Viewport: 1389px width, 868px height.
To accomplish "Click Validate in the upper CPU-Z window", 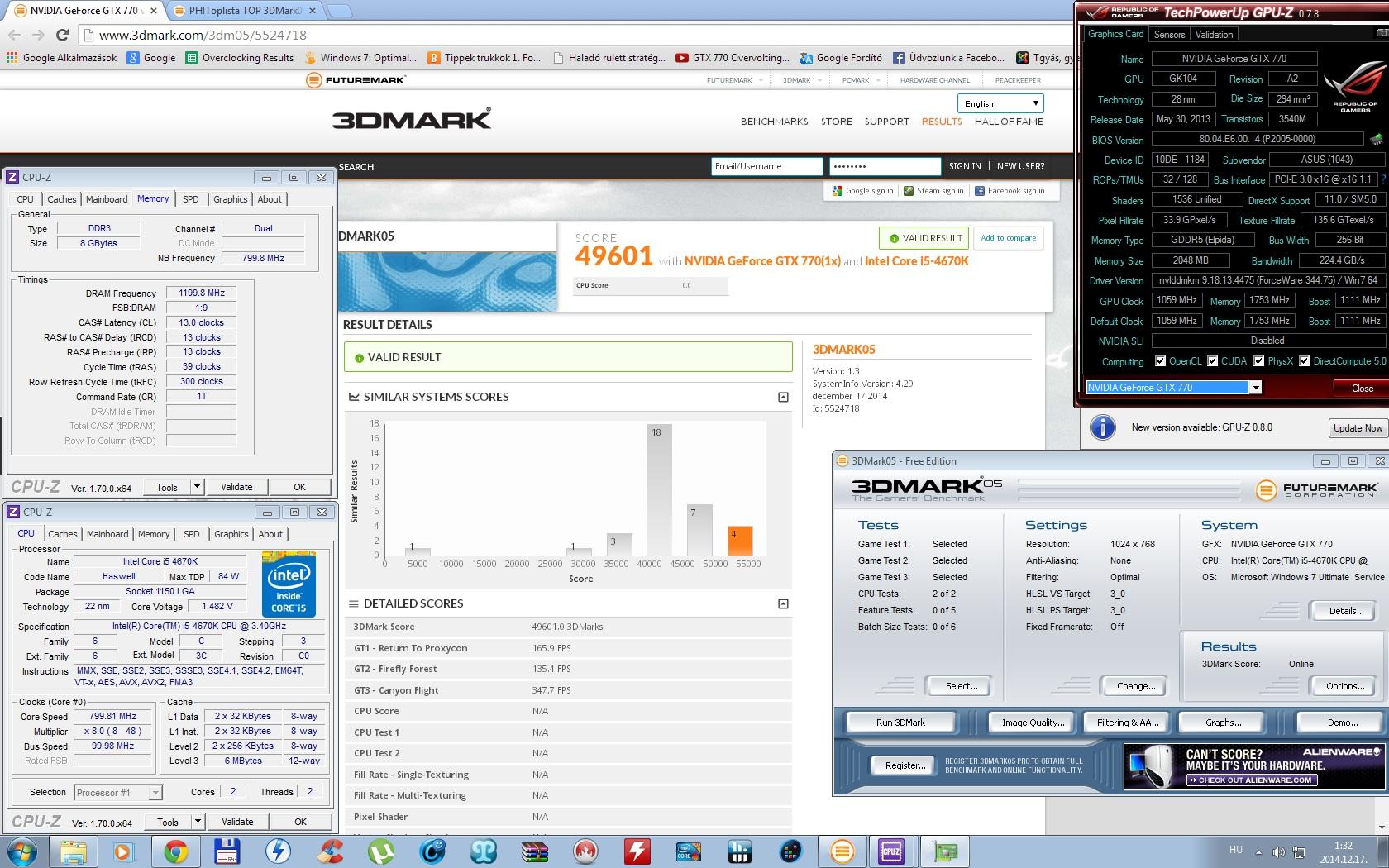I will (x=236, y=487).
